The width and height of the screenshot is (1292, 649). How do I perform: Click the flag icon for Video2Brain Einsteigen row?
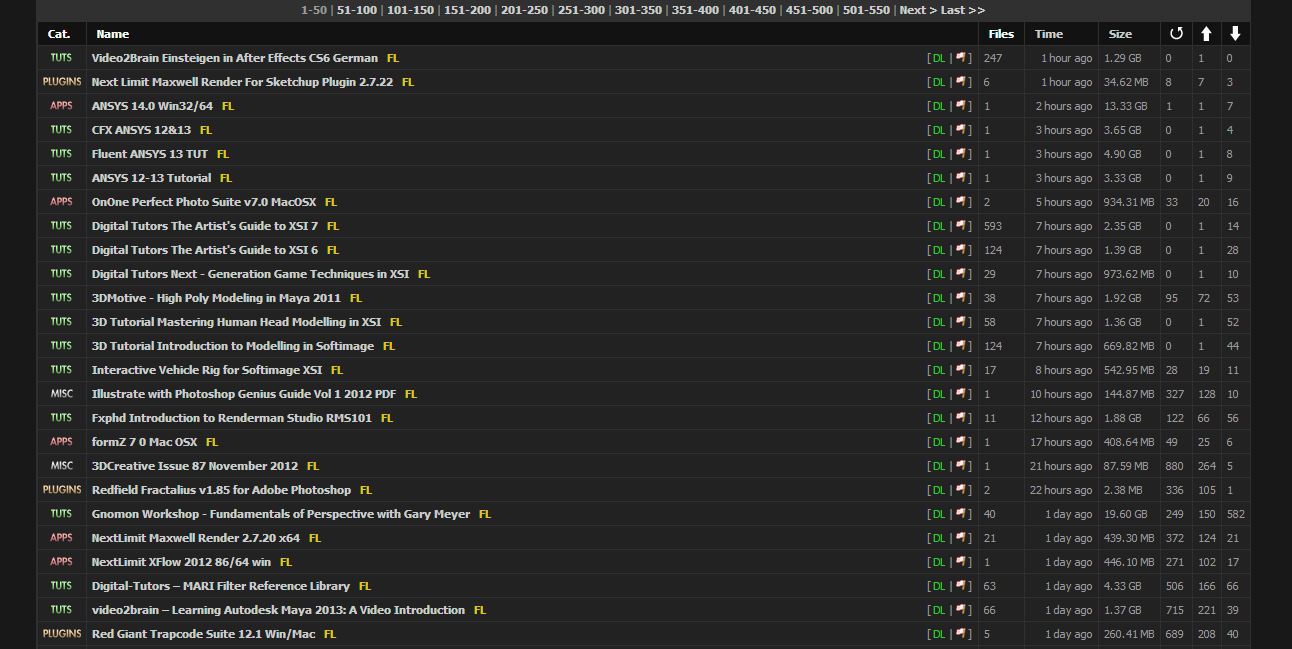(x=961, y=58)
